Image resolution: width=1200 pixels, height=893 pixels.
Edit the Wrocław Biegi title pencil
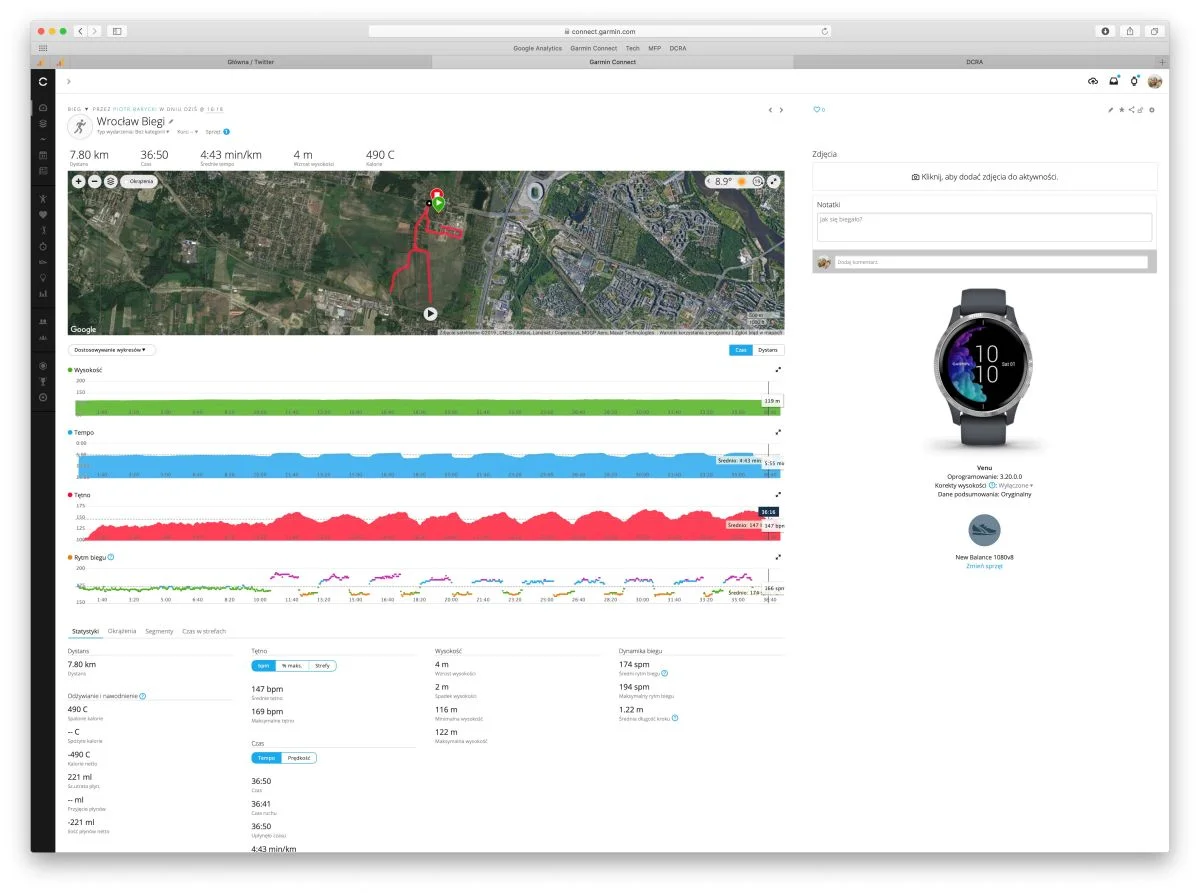[171, 121]
